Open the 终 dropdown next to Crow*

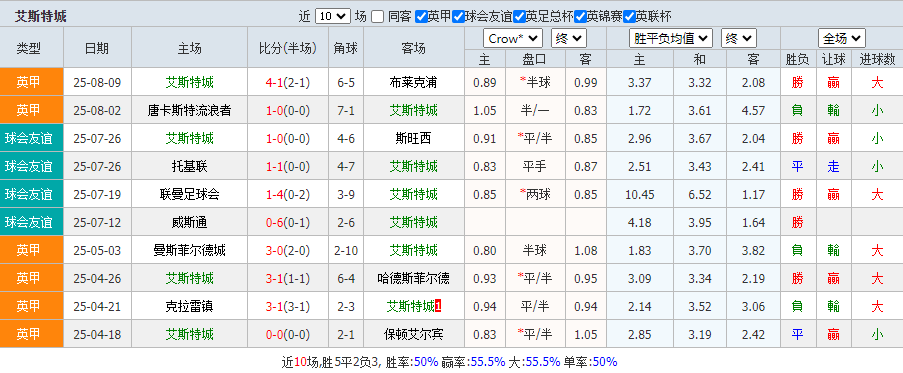568,39
